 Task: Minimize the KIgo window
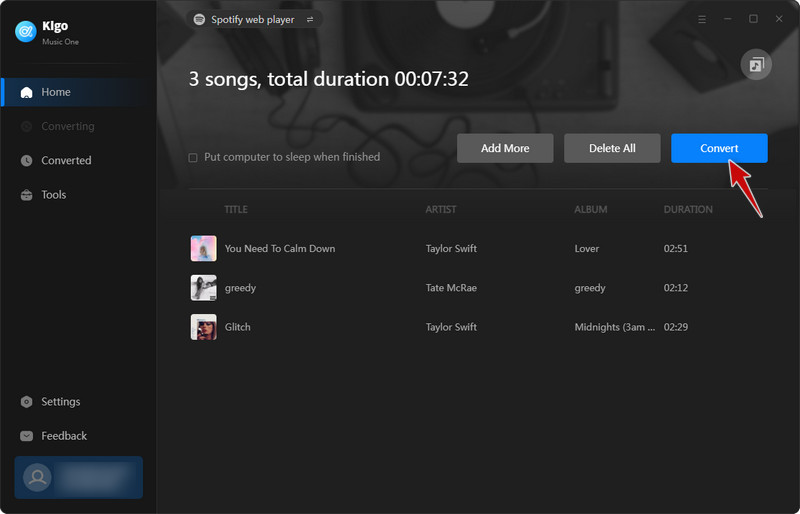click(x=728, y=19)
